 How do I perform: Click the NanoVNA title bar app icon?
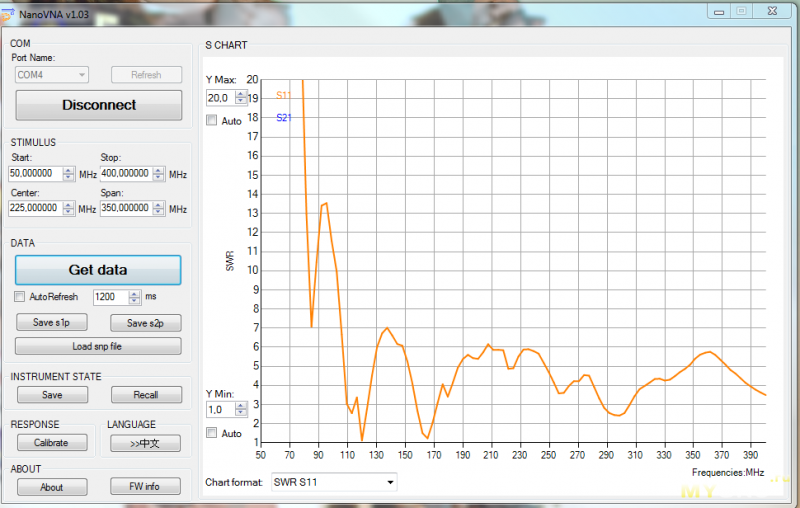(x=7, y=14)
